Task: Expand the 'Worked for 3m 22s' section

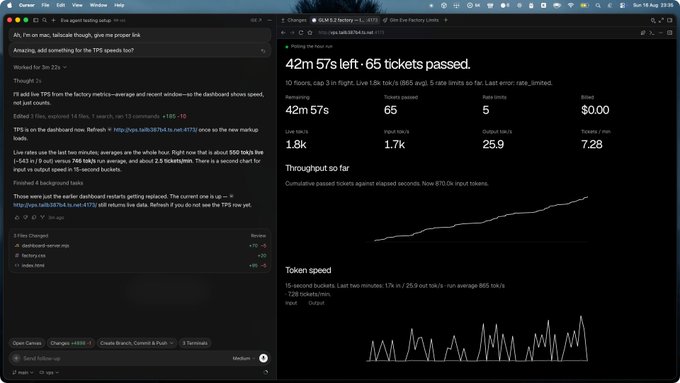Action: coord(40,67)
